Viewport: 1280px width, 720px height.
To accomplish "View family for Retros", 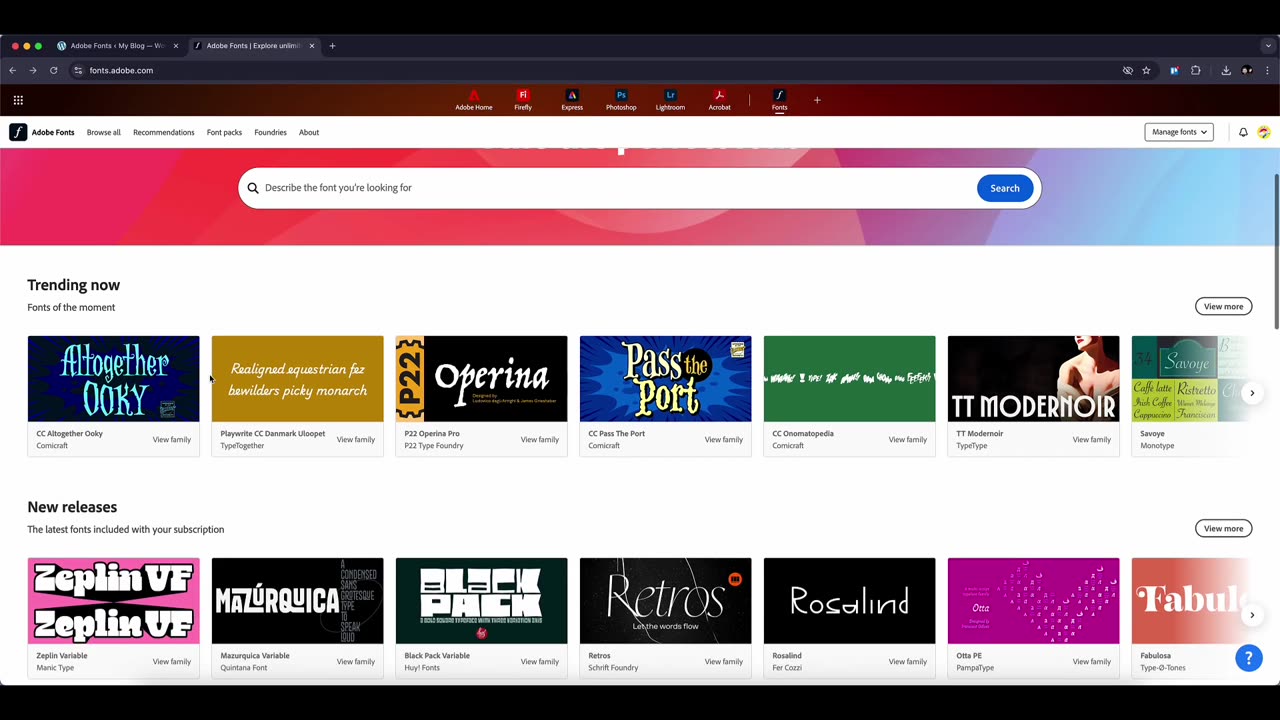I will point(724,662).
